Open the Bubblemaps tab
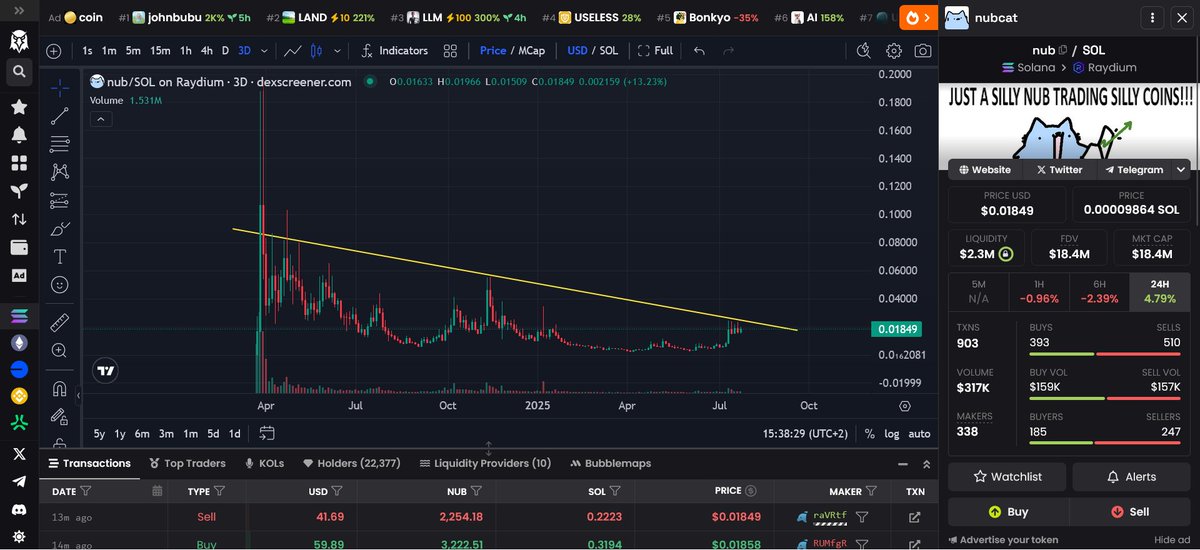1200x550 pixels. [x=610, y=463]
